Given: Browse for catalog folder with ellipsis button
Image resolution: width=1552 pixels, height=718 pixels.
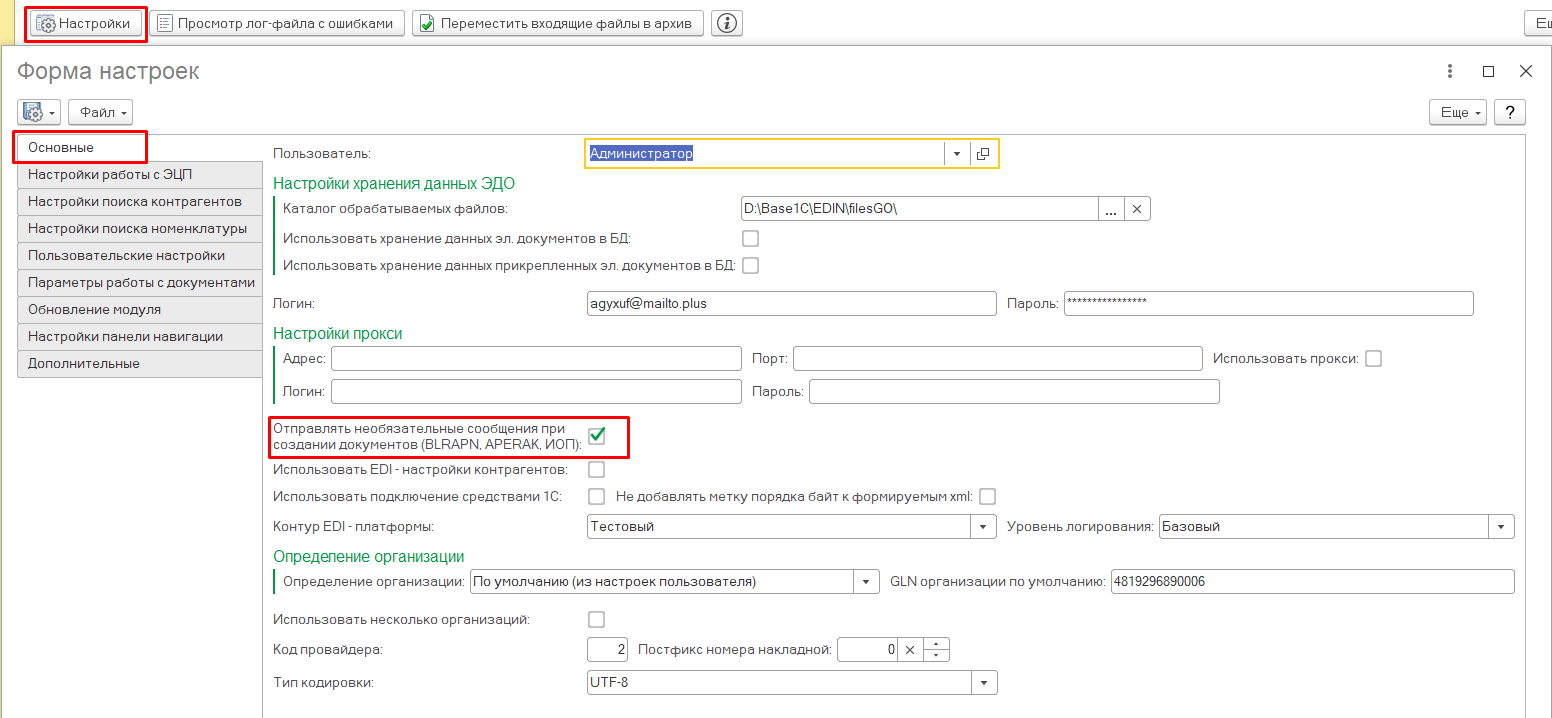Looking at the screenshot, I should click(1111, 209).
